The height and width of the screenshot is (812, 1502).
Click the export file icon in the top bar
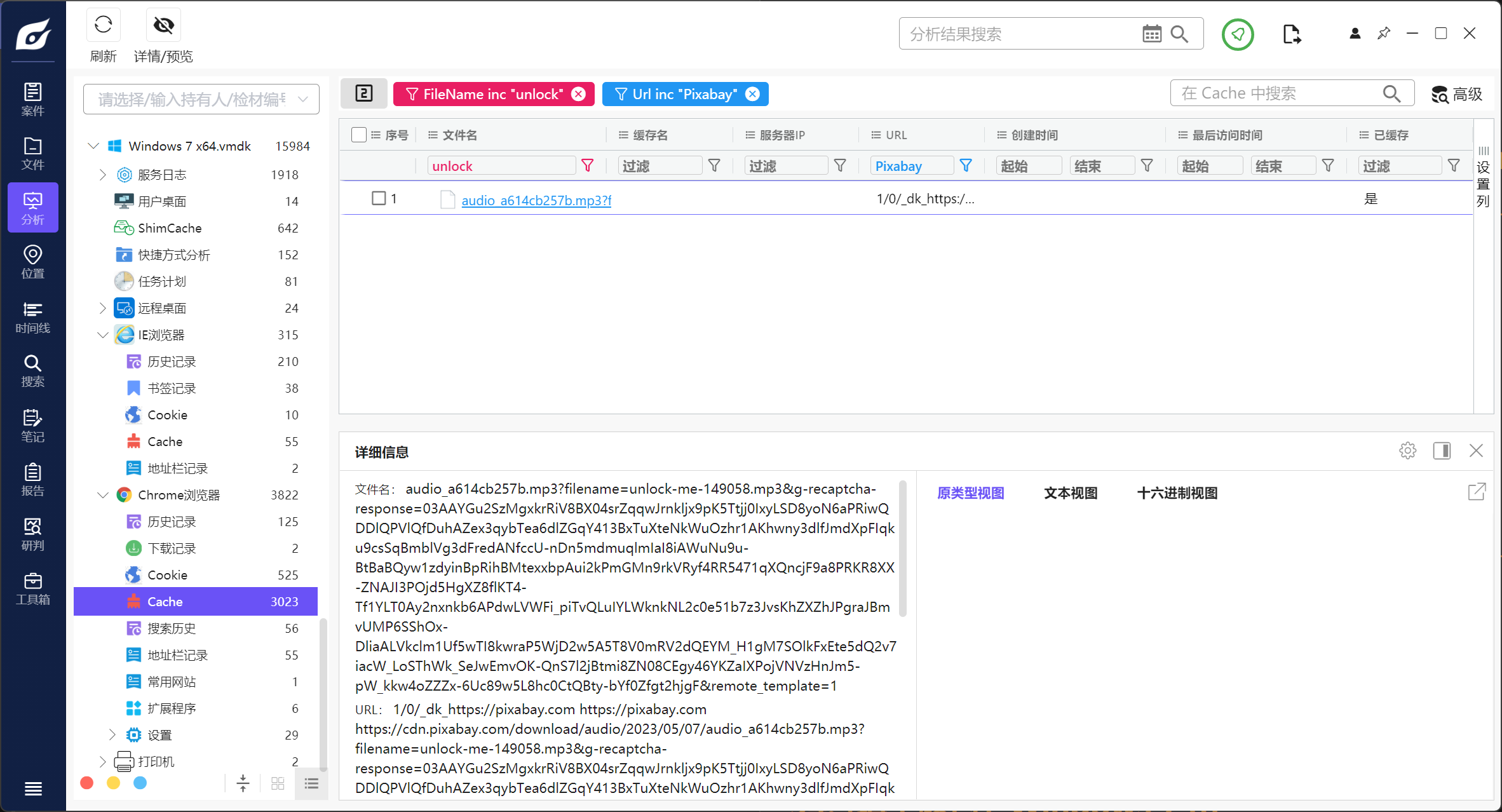point(1291,34)
